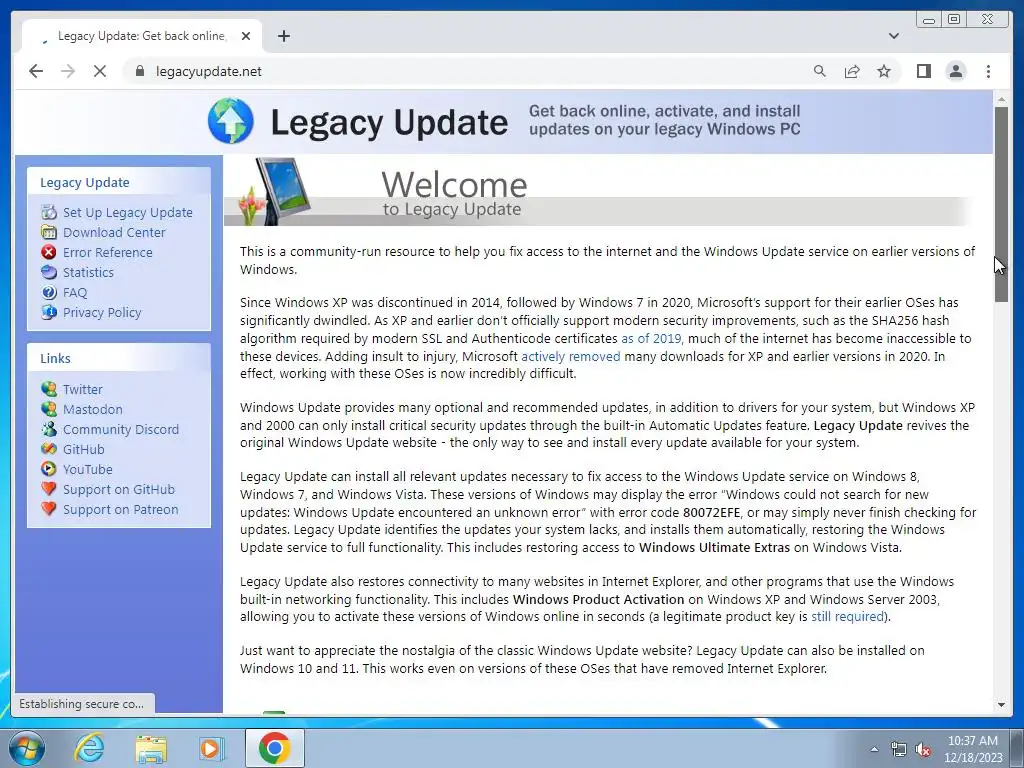
Task: Click the Privacy Policy info icon
Action: [49, 312]
